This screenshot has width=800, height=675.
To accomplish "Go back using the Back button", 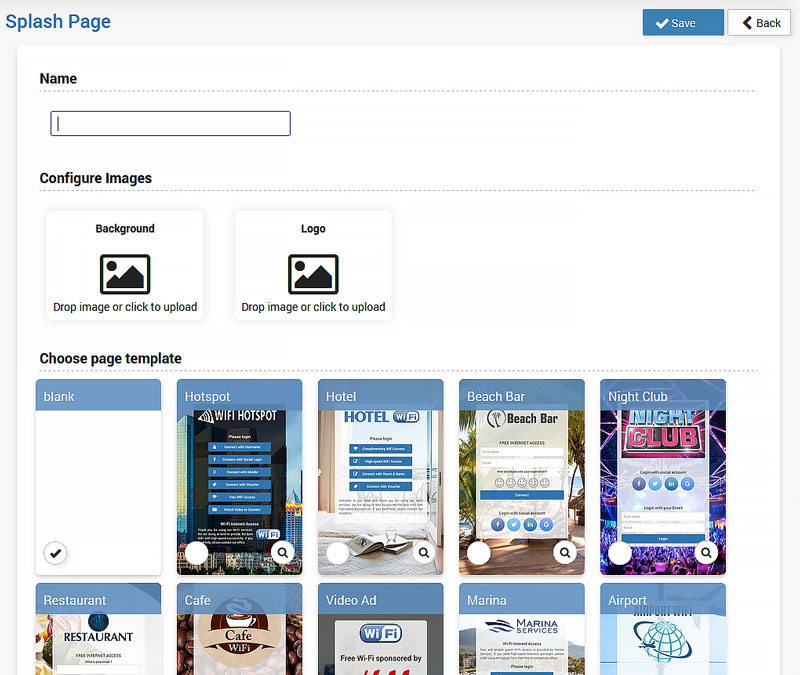I will (759, 22).
